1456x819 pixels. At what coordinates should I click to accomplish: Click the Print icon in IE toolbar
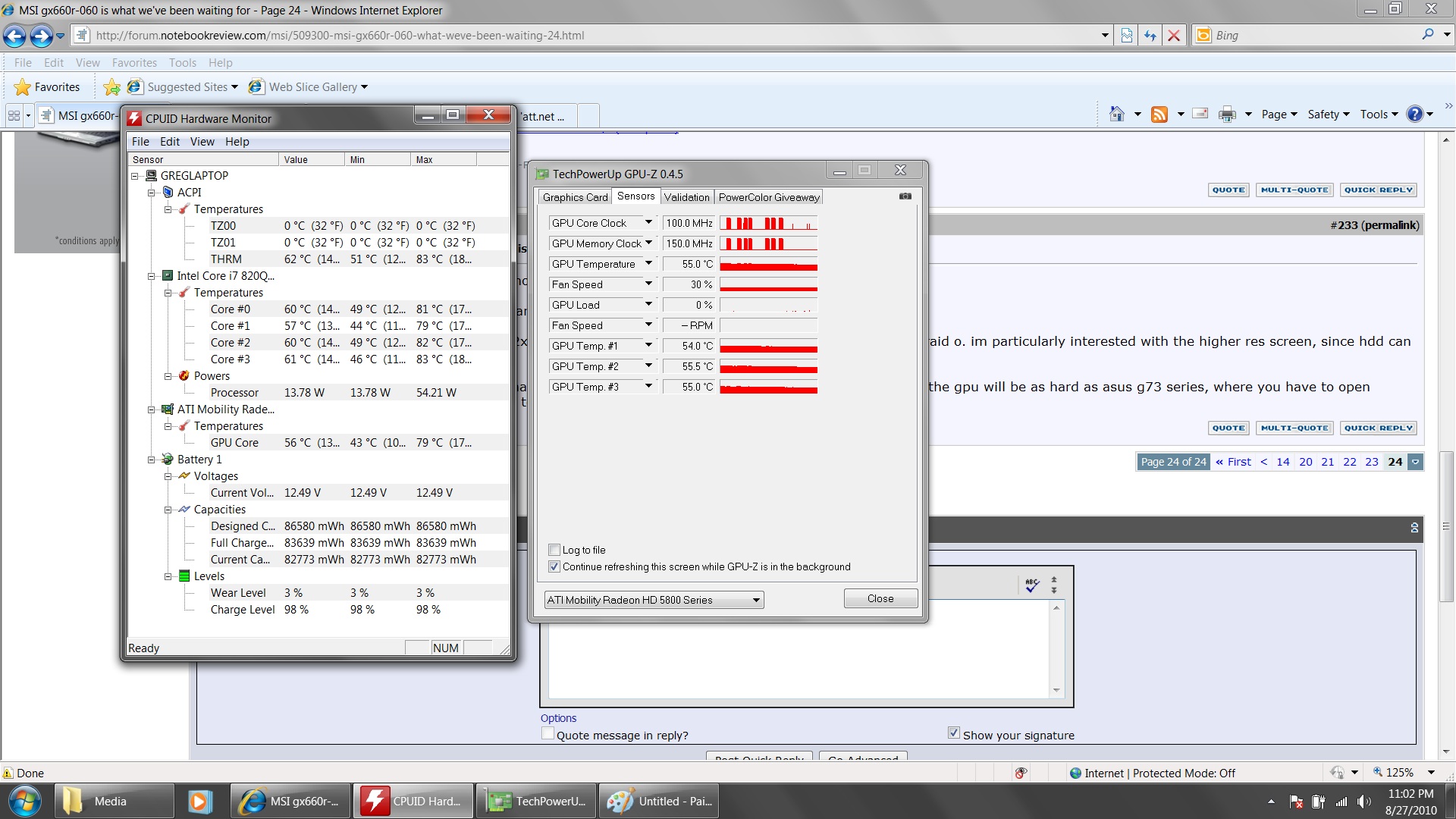pos(1227,115)
